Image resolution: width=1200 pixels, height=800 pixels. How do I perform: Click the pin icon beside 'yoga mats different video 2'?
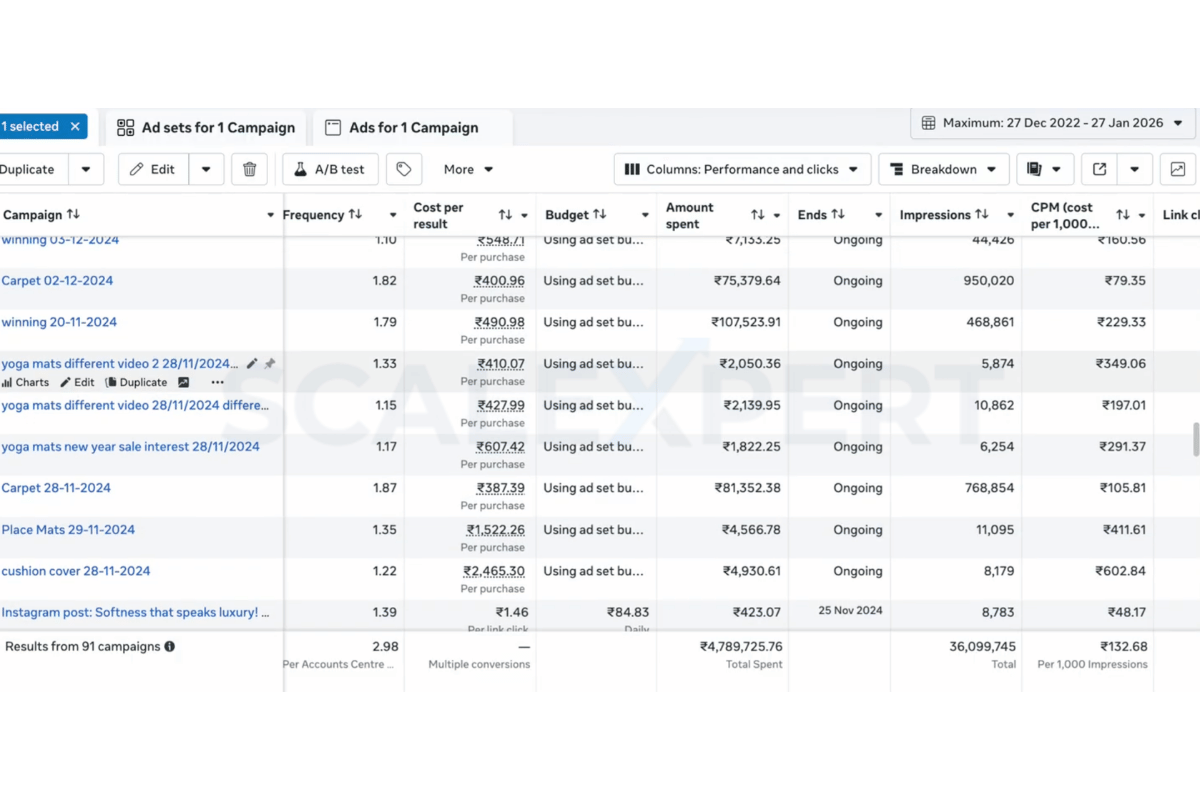click(270, 364)
